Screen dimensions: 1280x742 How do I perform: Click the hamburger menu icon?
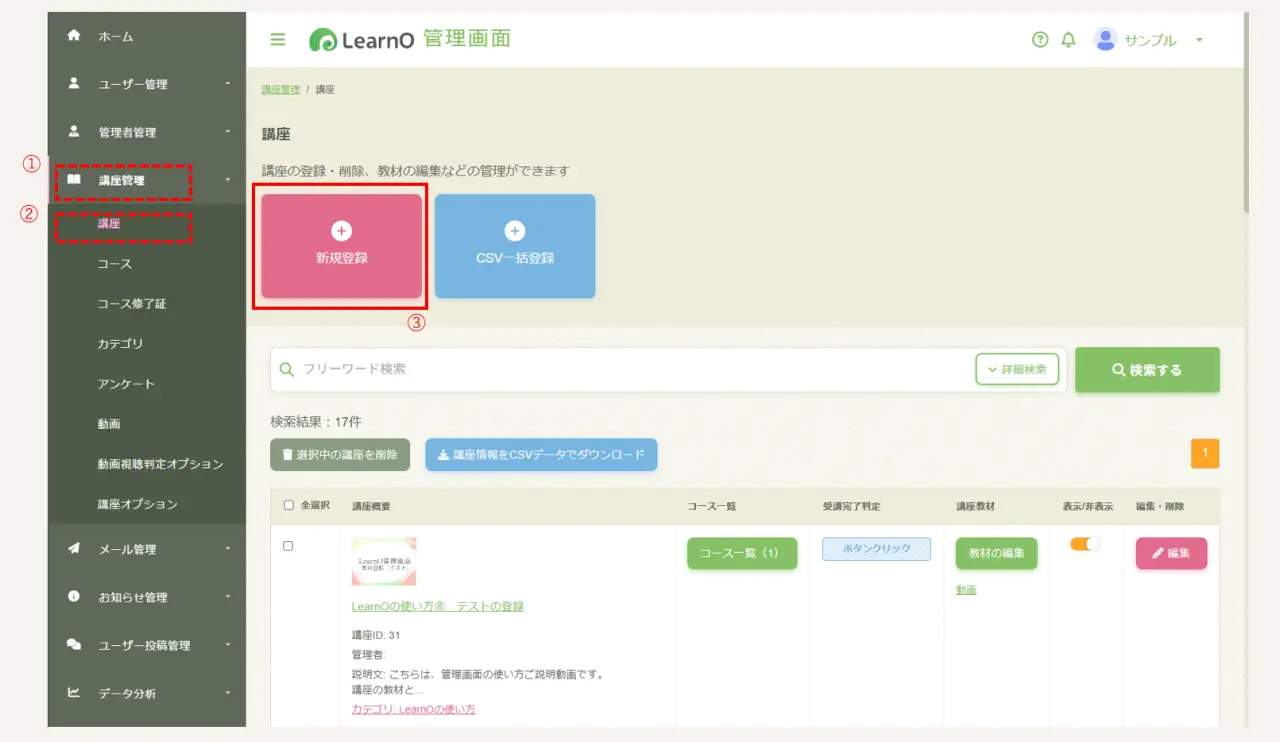tap(278, 40)
